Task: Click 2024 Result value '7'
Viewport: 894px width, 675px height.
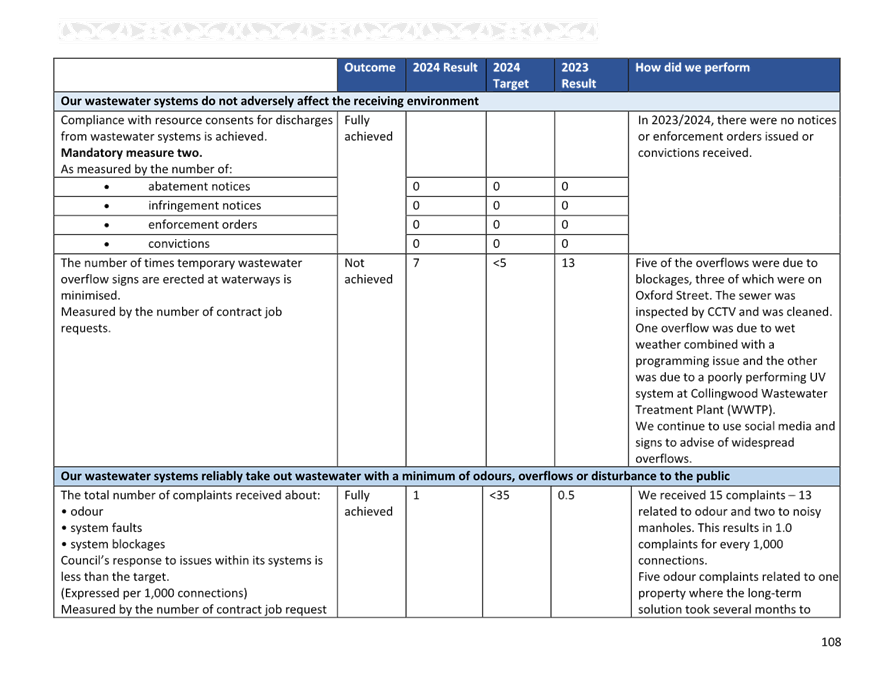Action: tap(416, 263)
